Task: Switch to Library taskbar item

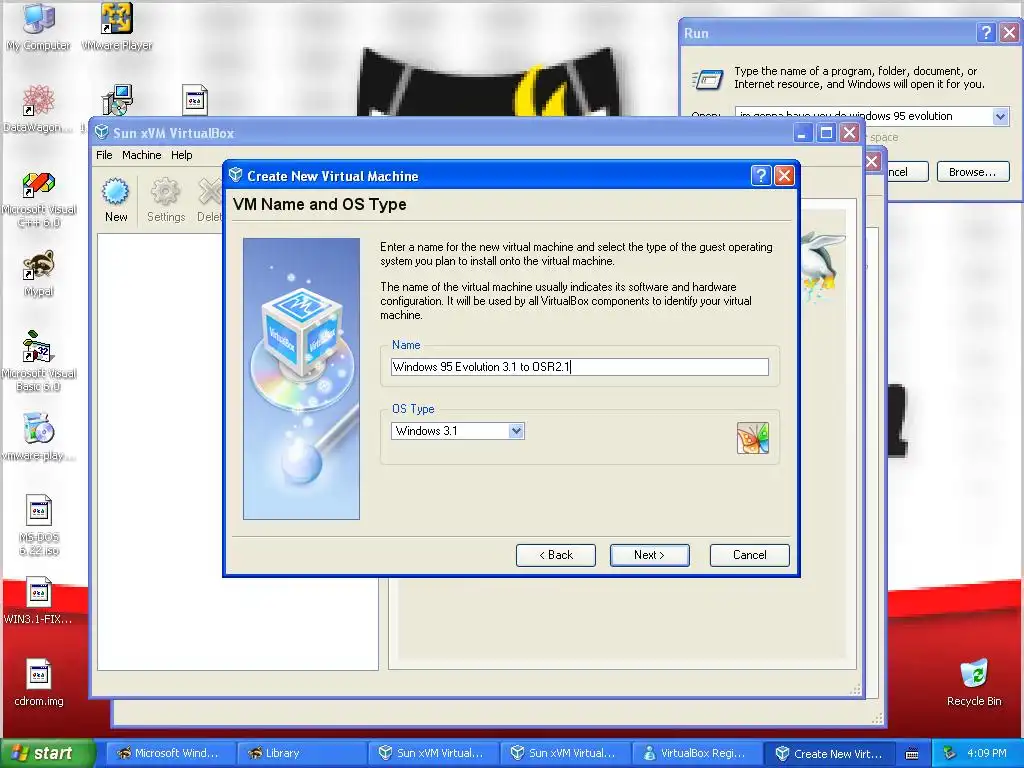Action: (x=300, y=753)
